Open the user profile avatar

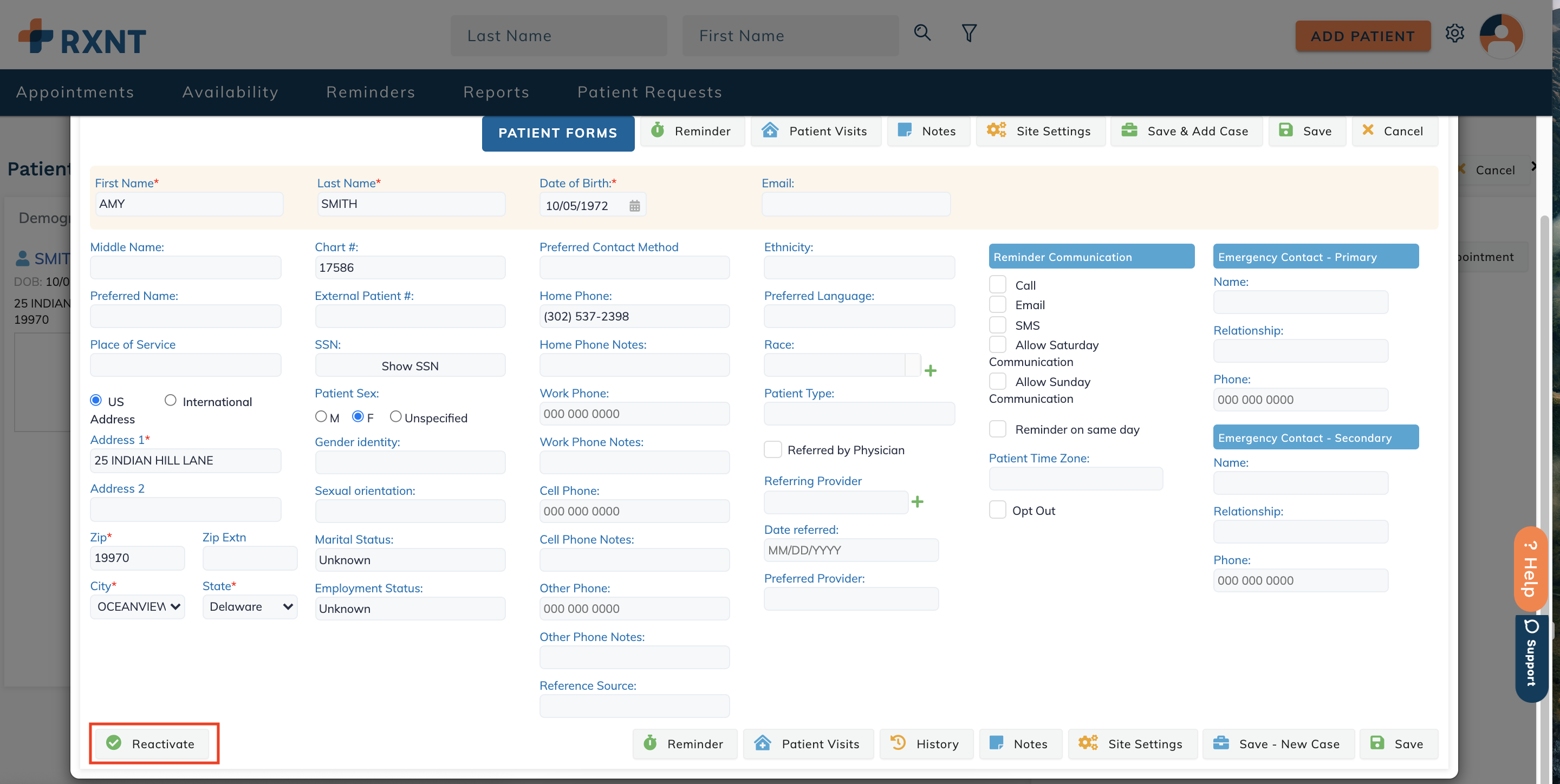tap(1501, 35)
